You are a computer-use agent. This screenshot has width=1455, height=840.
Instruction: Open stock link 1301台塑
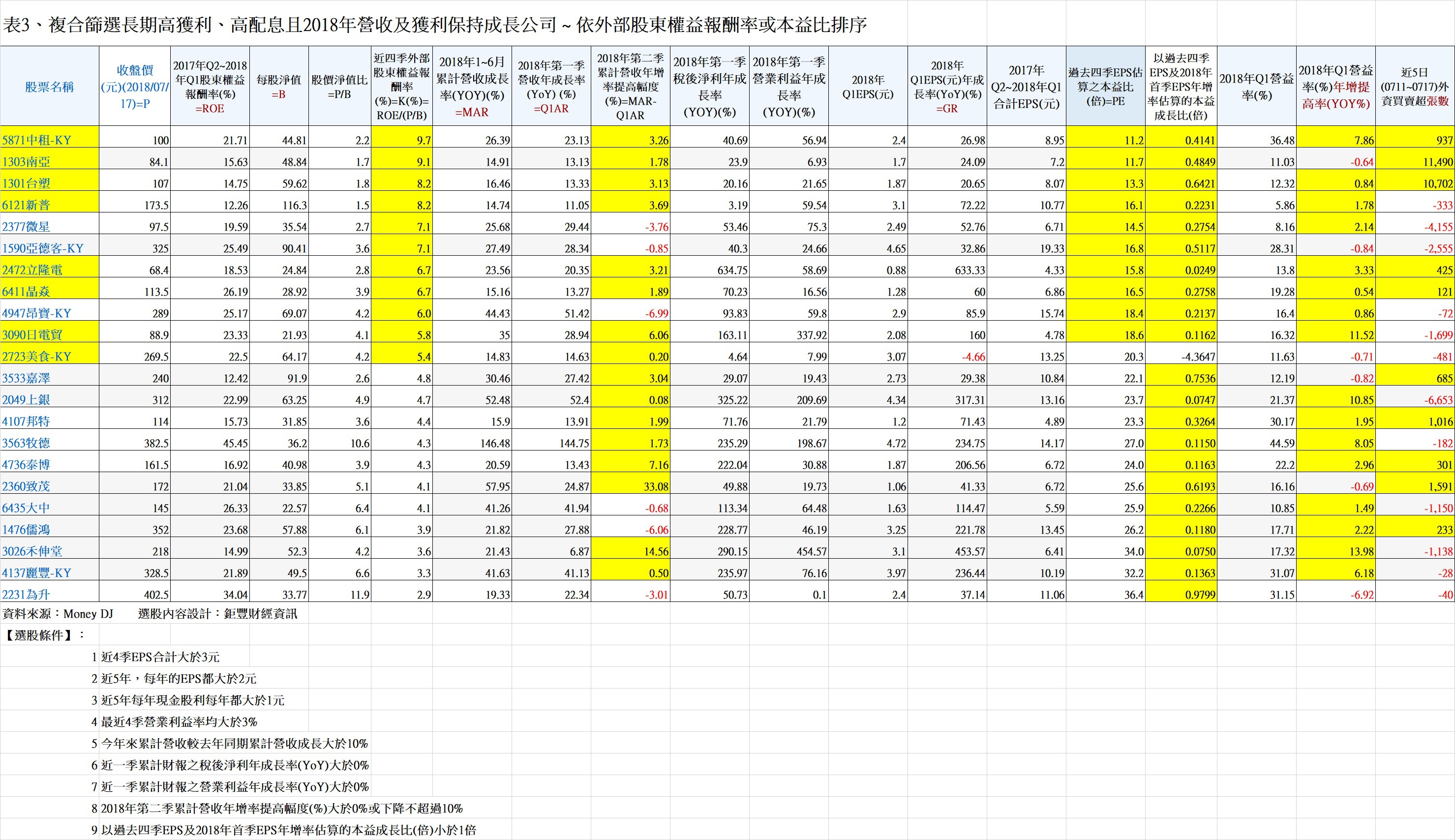point(26,183)
